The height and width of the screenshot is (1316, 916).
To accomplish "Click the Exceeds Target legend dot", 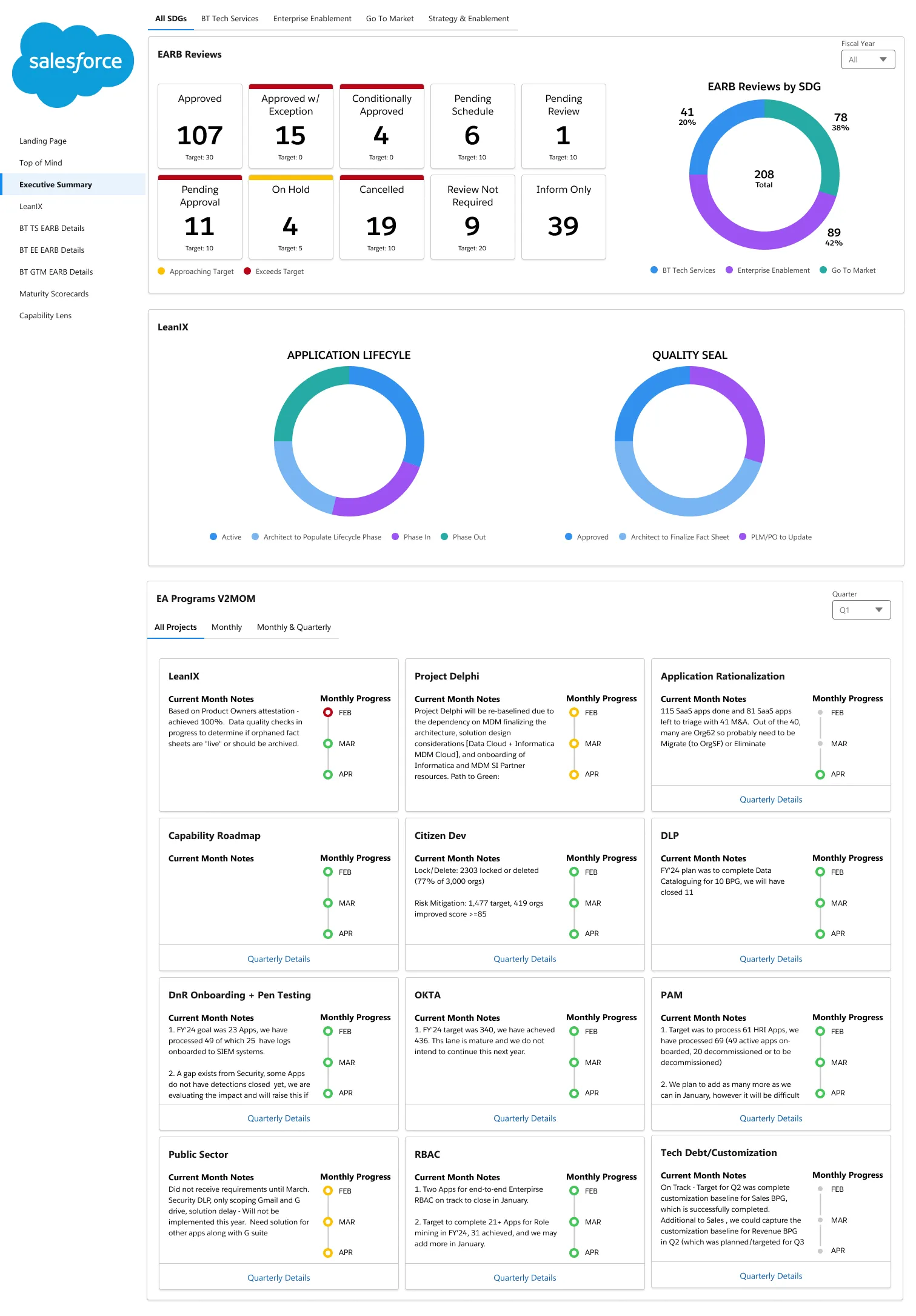I will 247,272.
